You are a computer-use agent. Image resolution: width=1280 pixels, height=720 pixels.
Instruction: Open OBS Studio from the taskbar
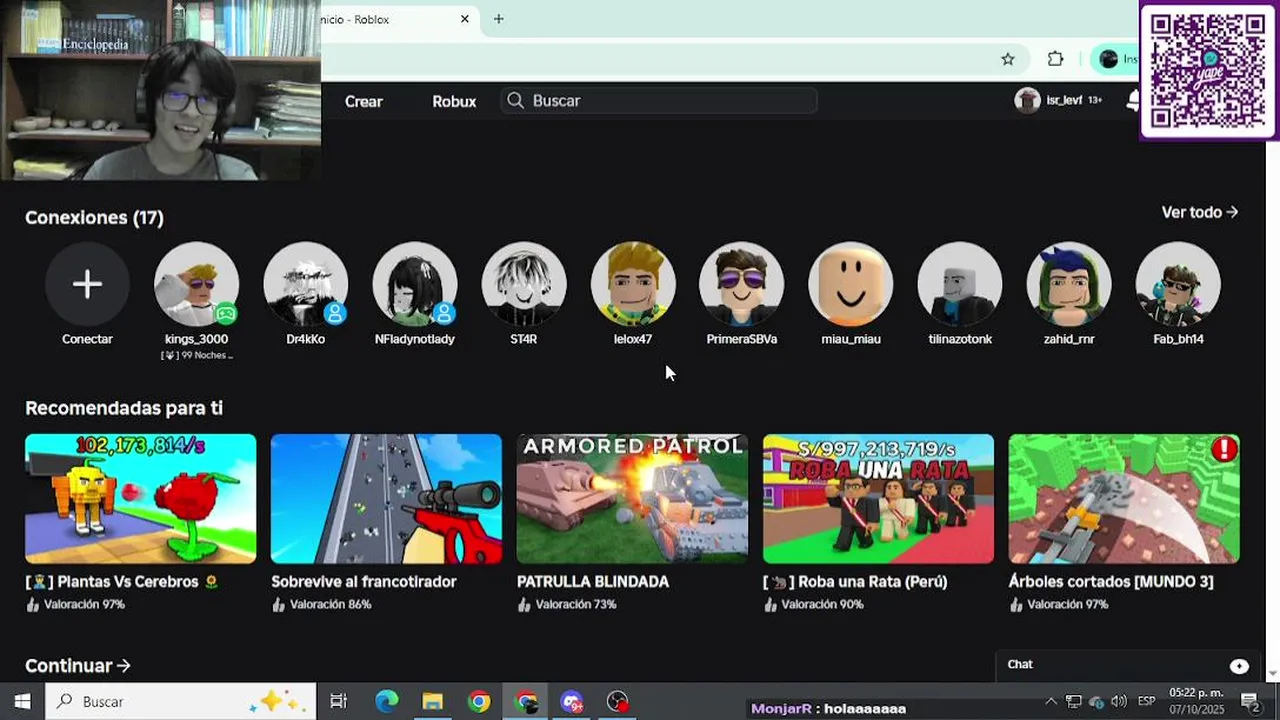[x=618, y=701]
